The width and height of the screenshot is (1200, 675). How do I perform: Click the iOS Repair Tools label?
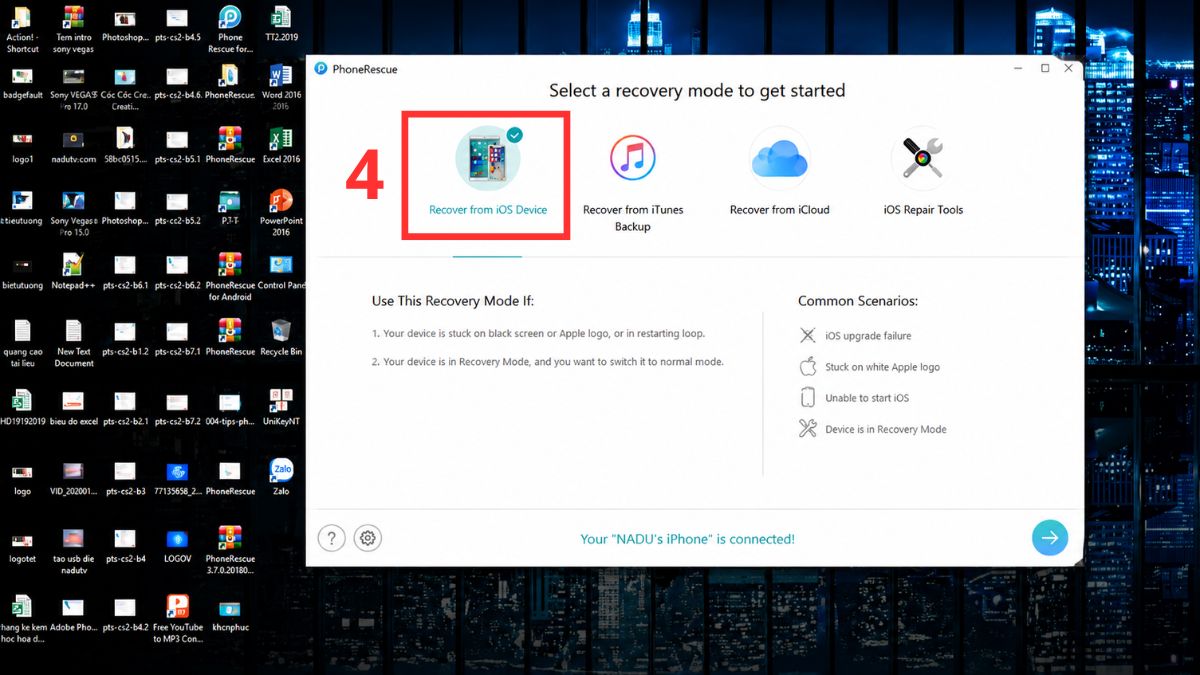pos(923,210)
